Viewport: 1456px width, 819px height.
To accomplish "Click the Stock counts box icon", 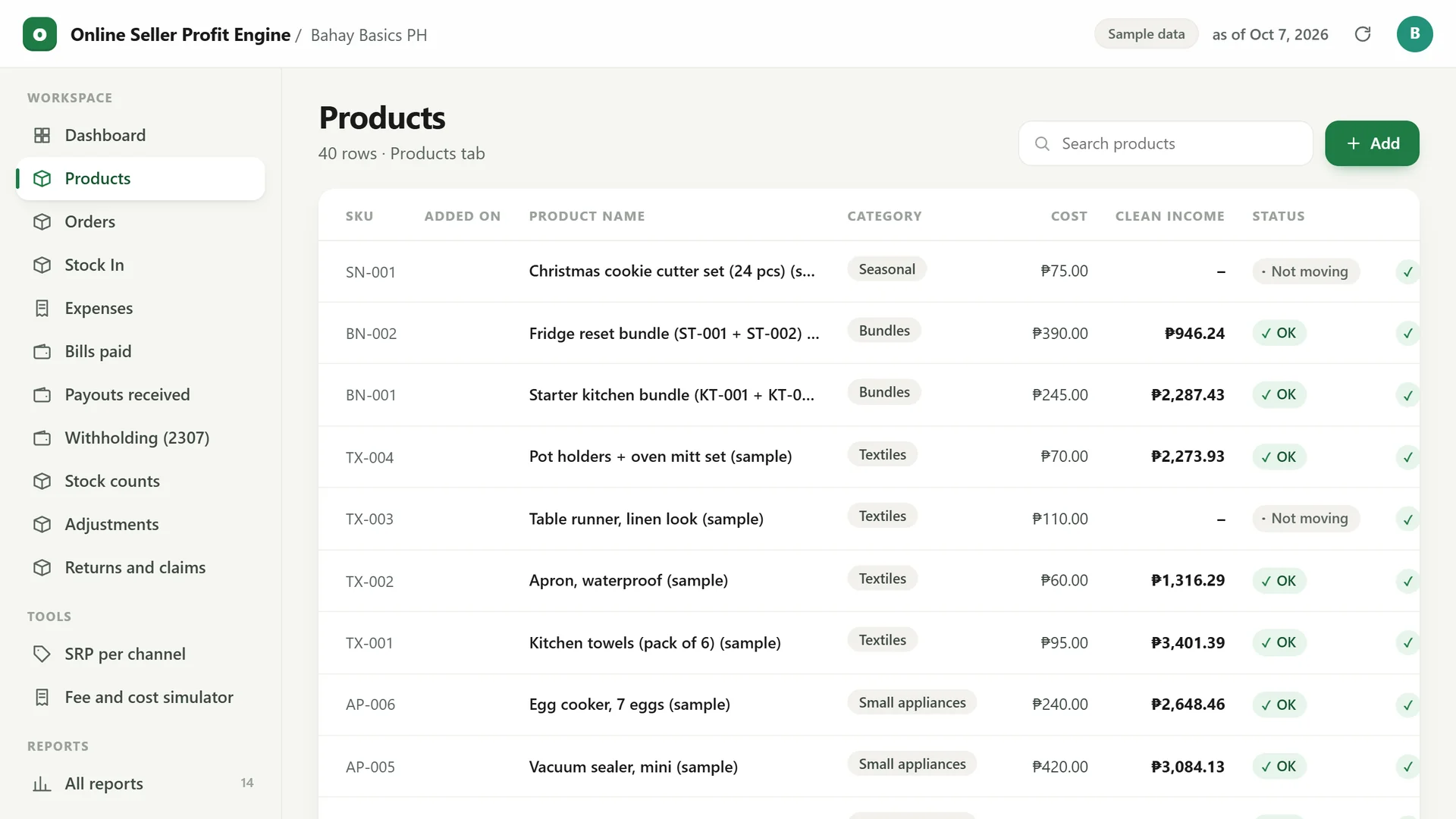I will pyautogui.click(x=42, y=481).
